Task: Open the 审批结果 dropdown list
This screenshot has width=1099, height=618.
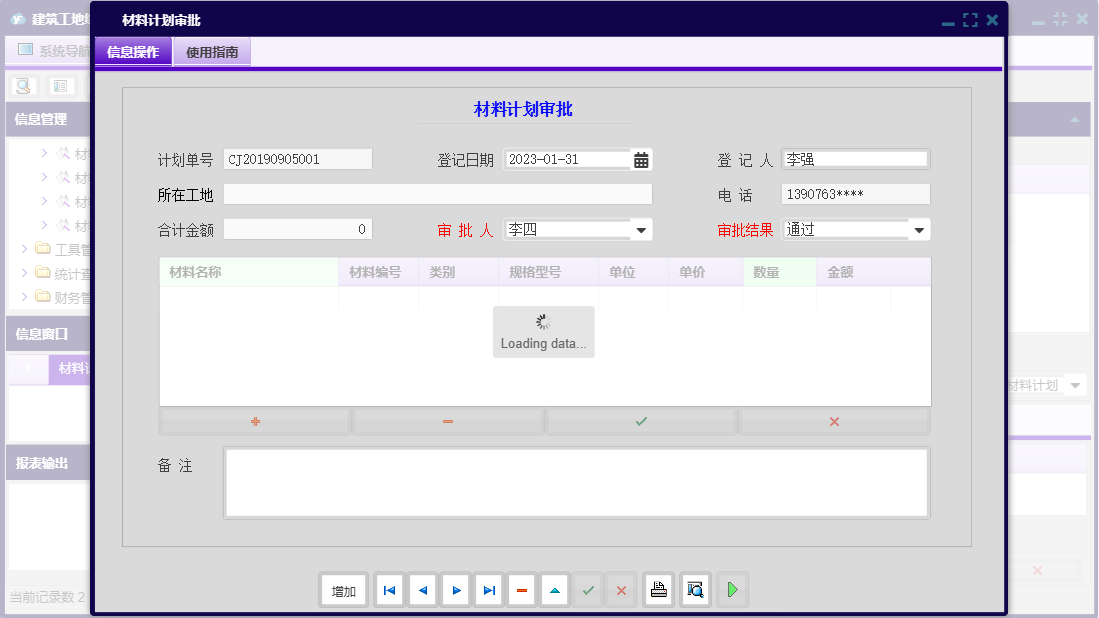Action: pyautogui.click(x=918, y=230)
